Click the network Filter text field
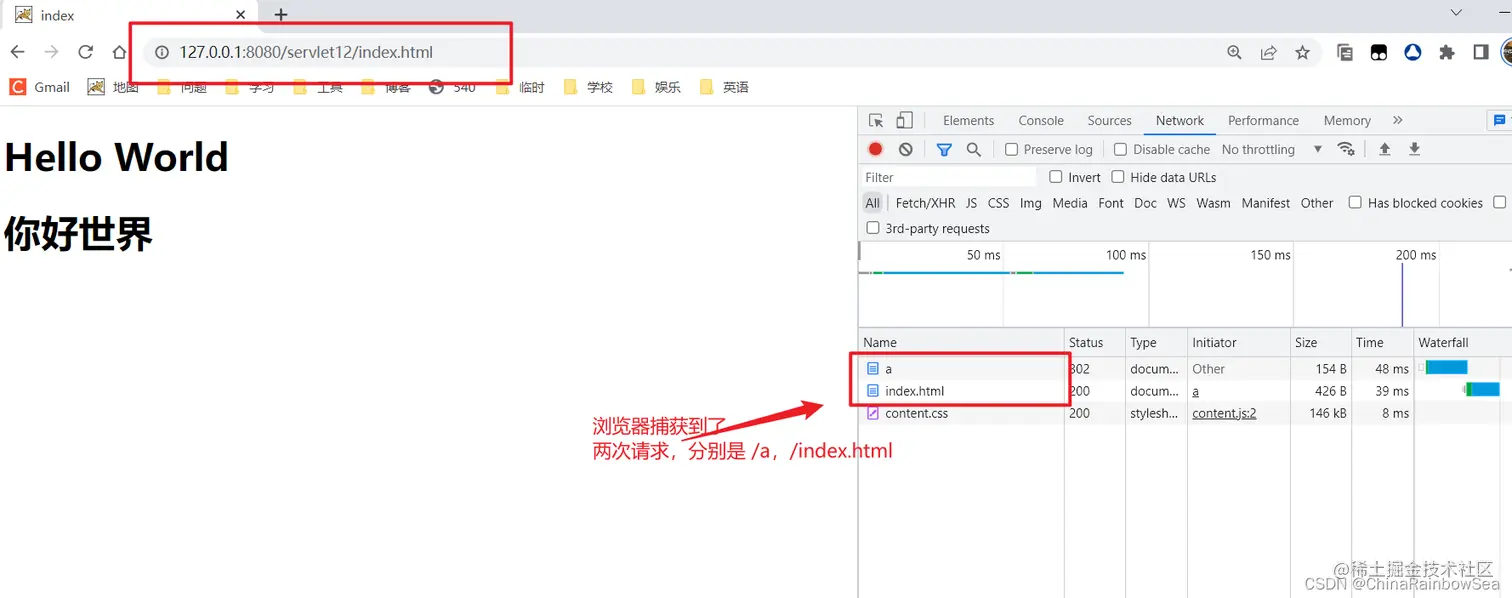The image size is (1512, 598). point(949,177)
